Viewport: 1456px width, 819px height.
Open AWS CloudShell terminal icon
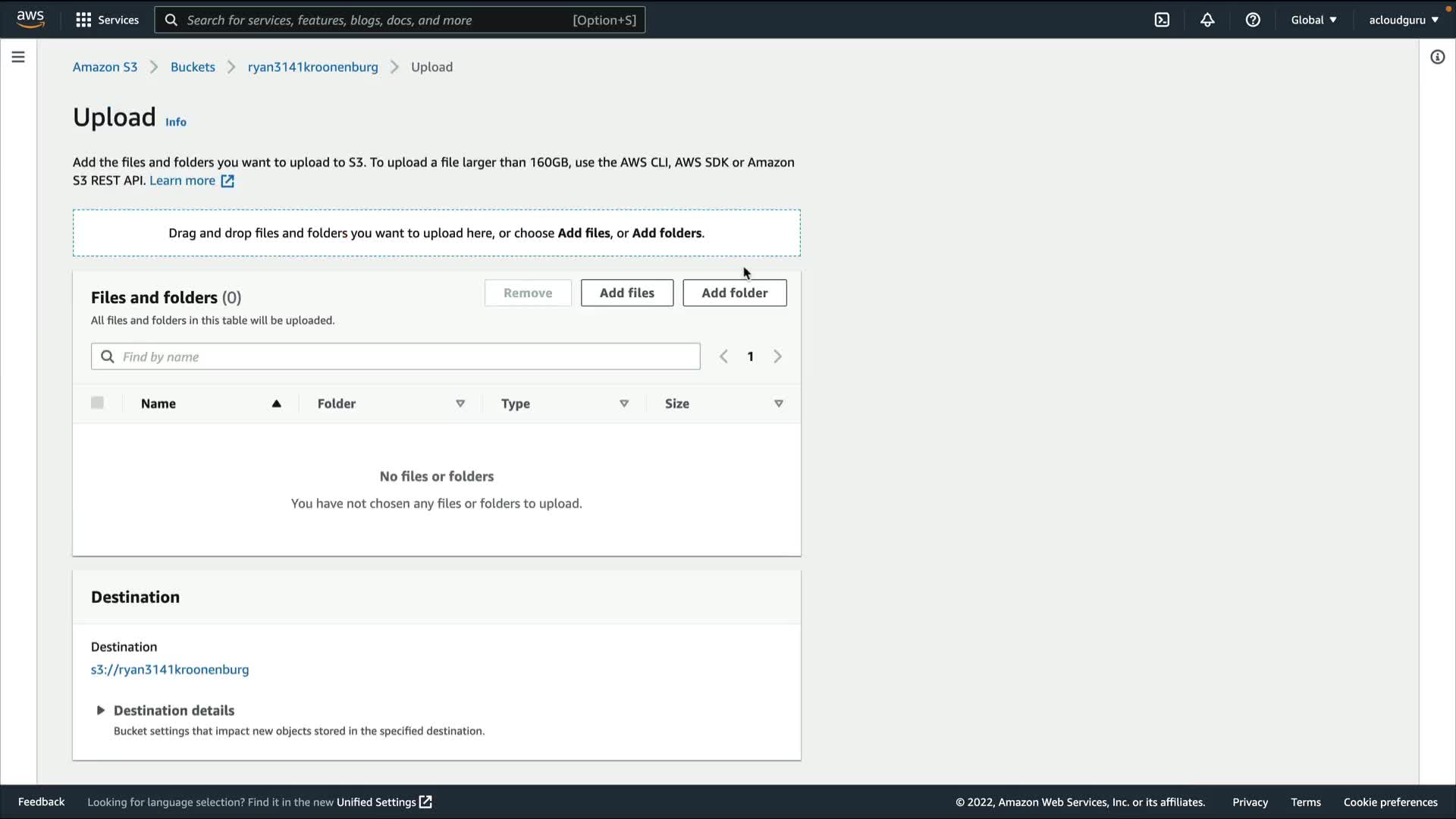click(1162, 20)
